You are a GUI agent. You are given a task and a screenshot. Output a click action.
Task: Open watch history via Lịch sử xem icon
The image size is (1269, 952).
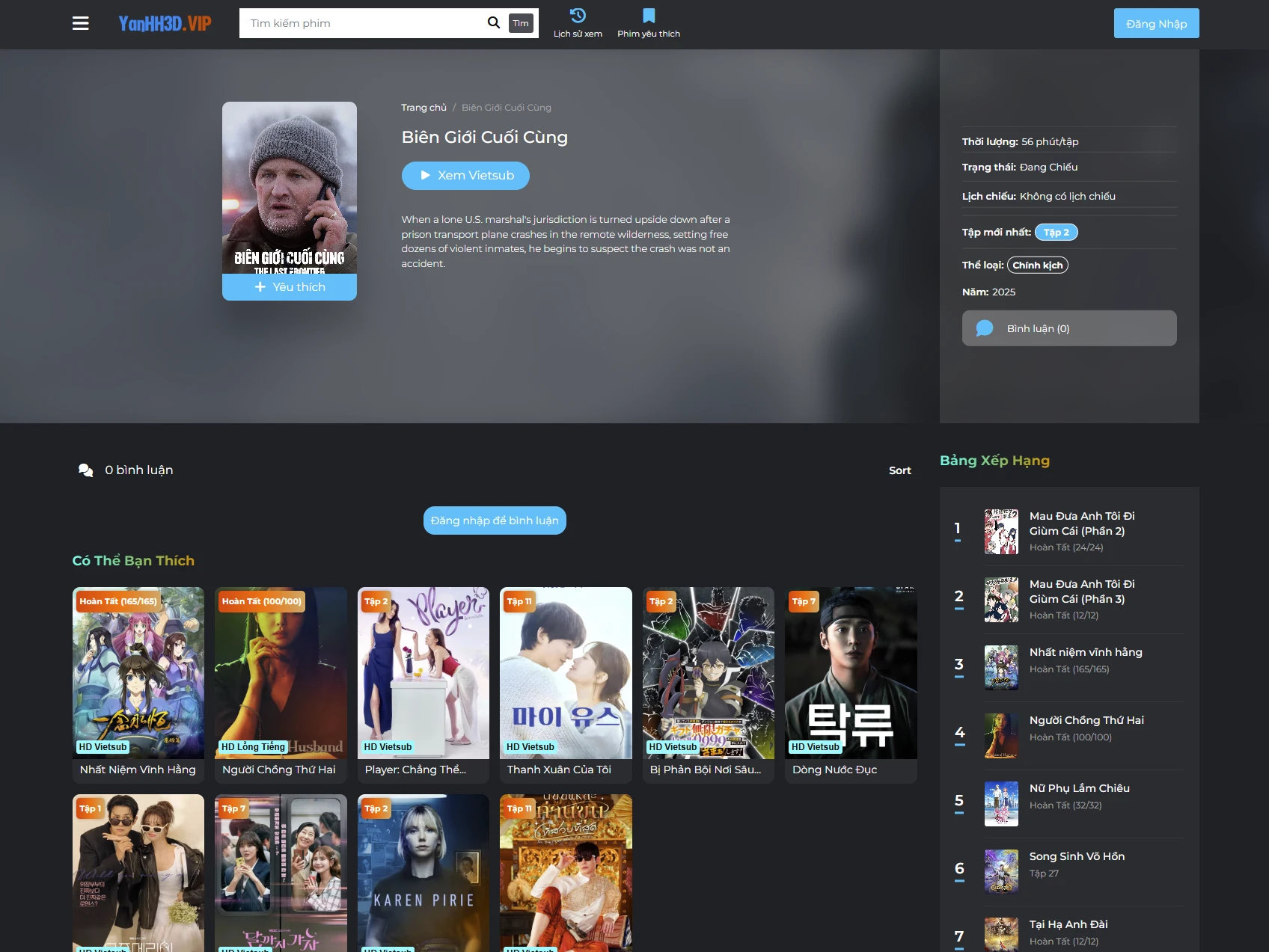click(x=576, y=16)
